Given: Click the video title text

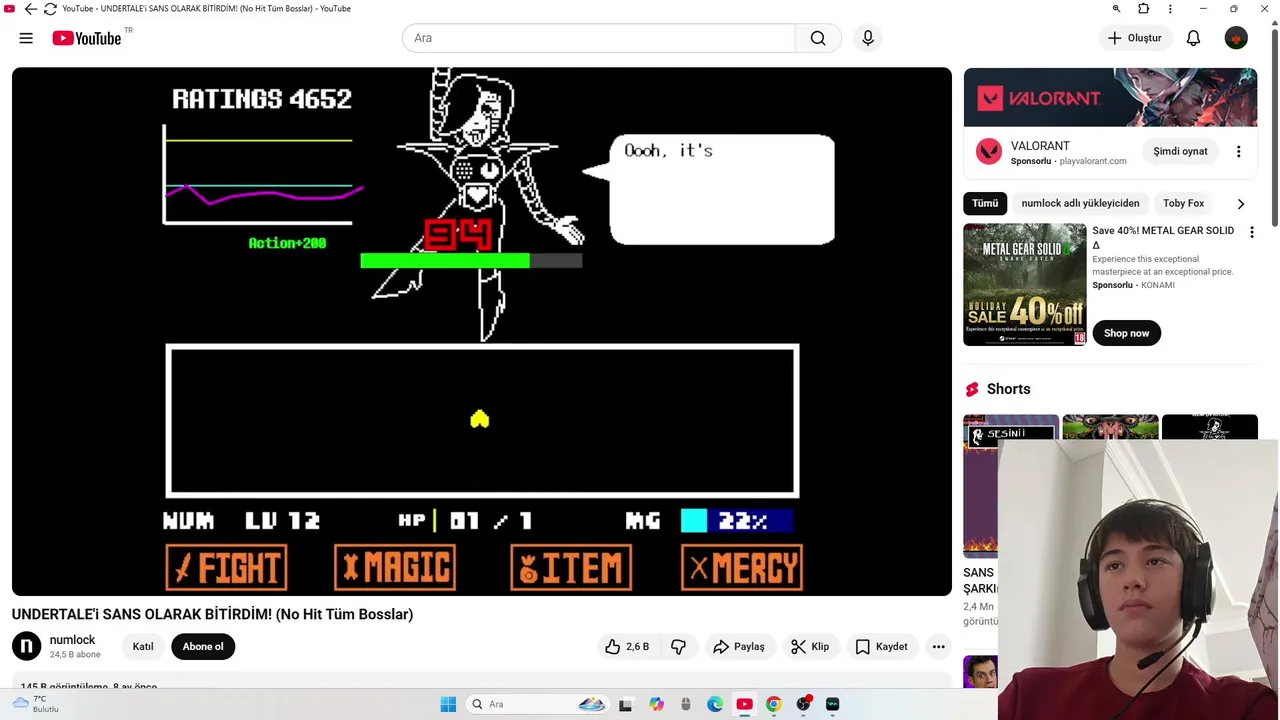Looking at the screenshot, I should point(212,614).
